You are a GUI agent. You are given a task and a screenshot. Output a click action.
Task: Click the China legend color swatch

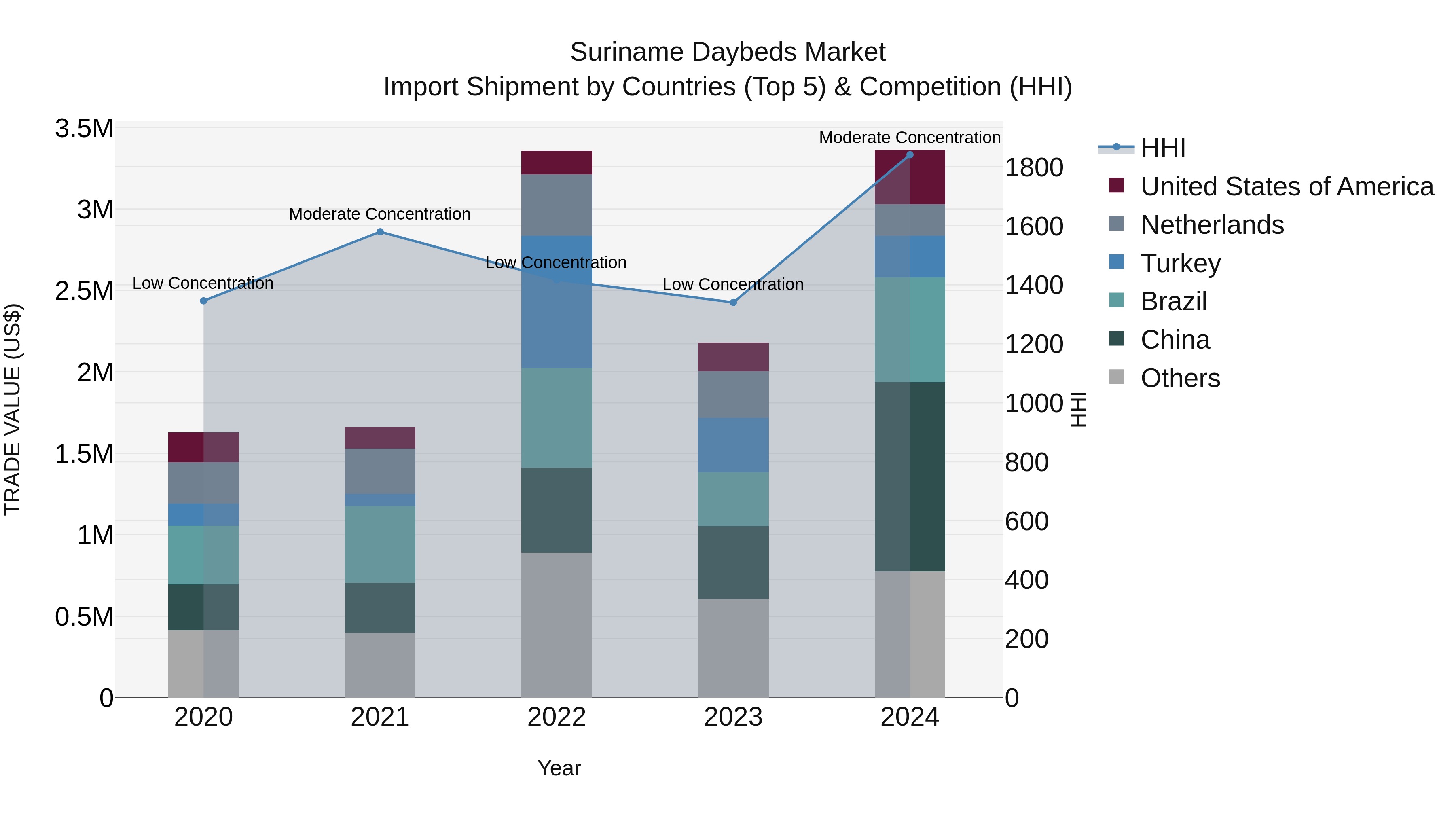(1116, 338)
